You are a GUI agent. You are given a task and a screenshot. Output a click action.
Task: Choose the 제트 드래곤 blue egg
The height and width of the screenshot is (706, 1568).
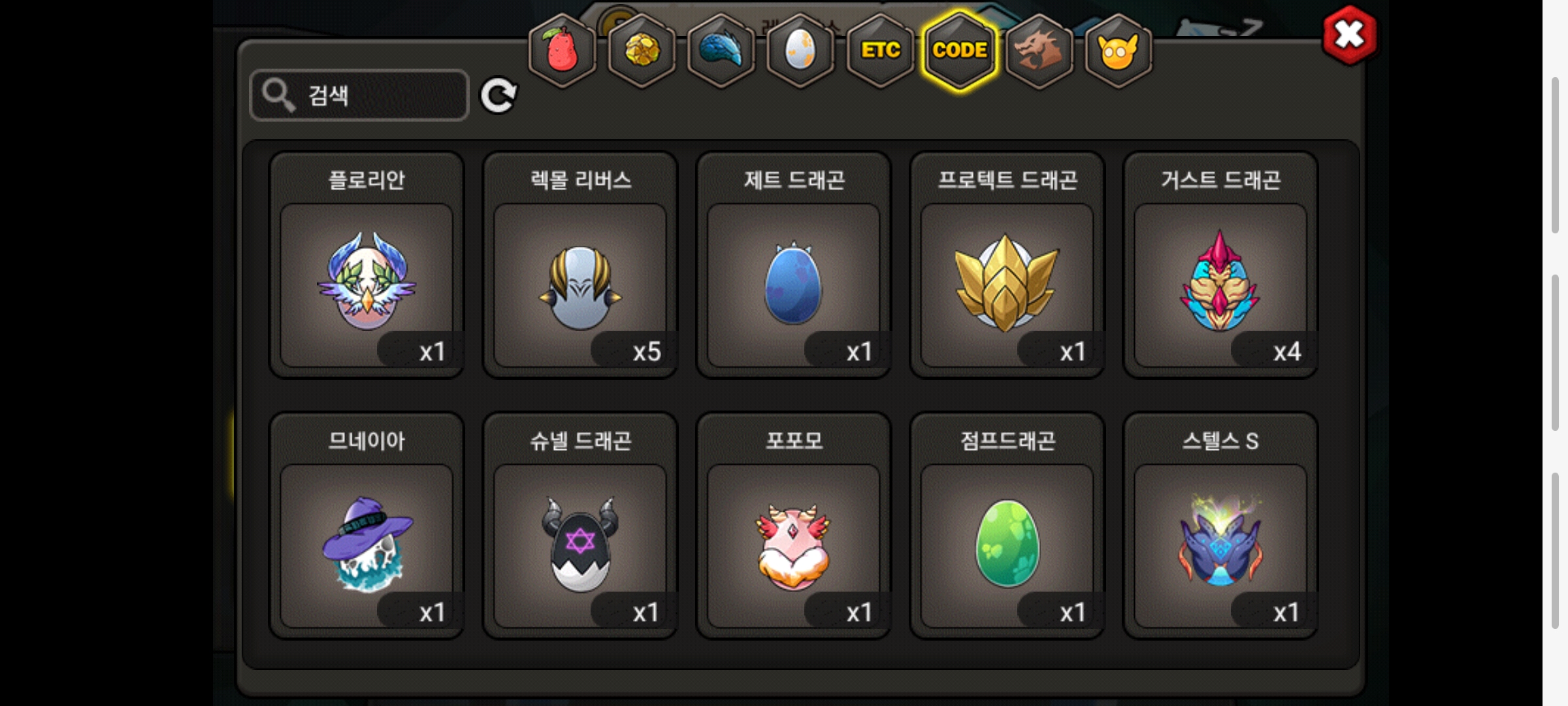(794, 265)
